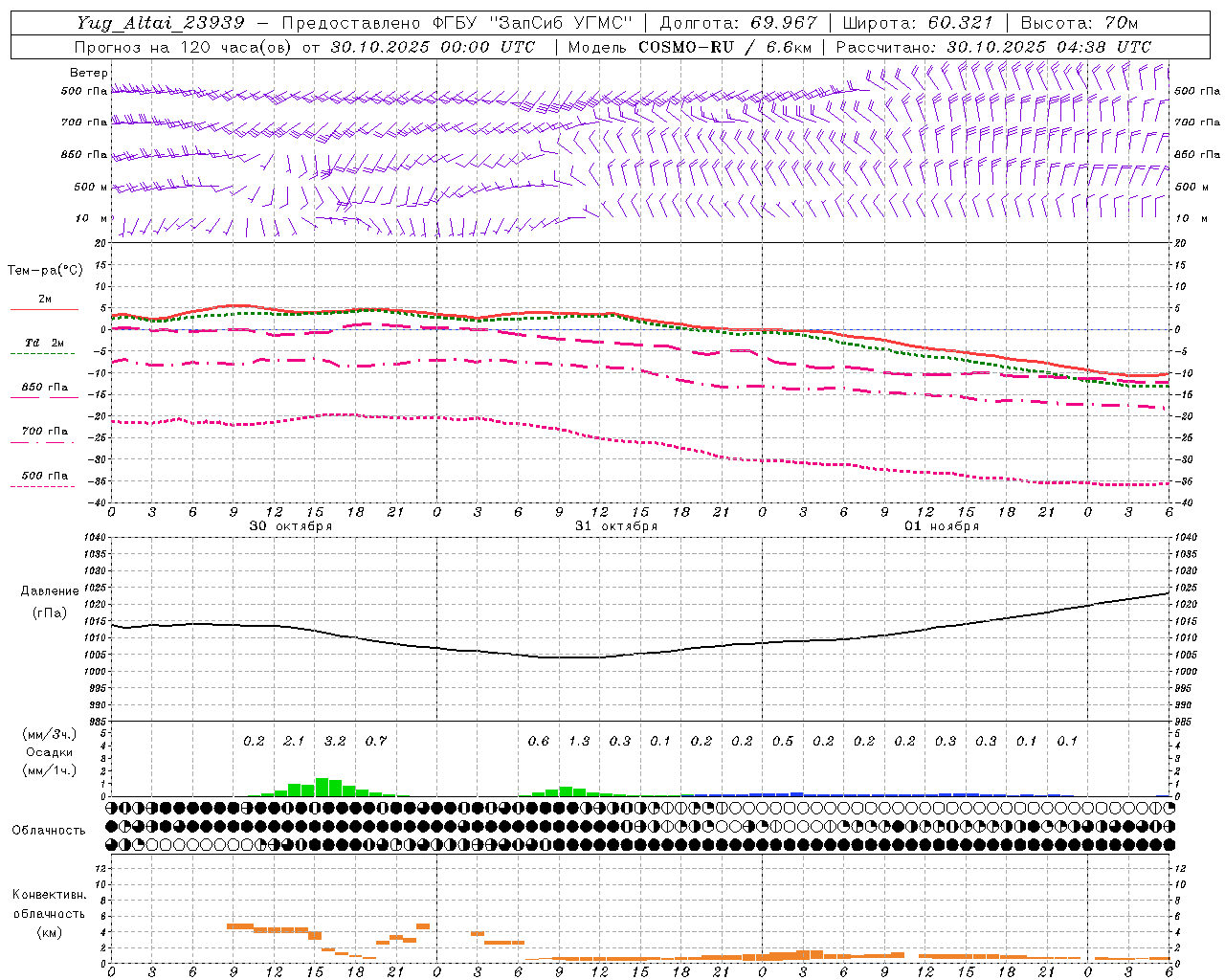Select the longitude value 69.967
Screen dimensions: 1225x980
click(785, 23)
